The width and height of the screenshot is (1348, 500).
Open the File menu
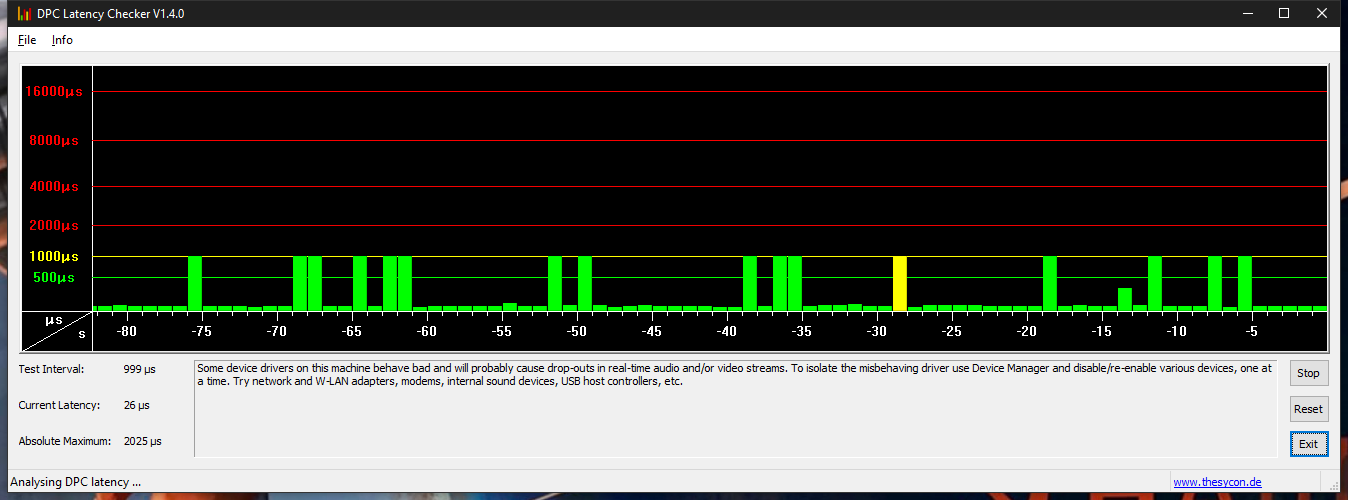(x=27, y=40)
